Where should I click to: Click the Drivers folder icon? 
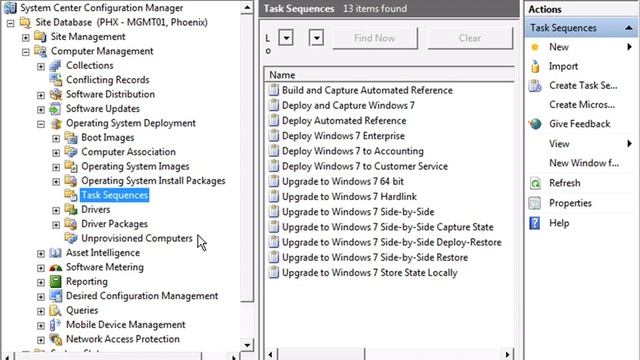[71, 209]
